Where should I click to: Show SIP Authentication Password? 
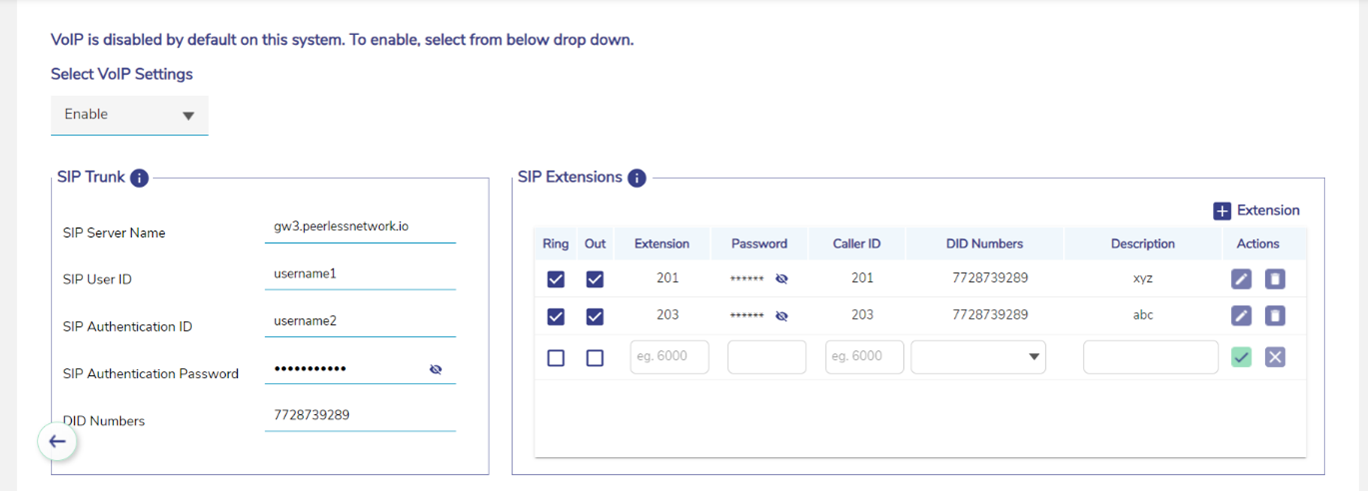pos(435,370)
